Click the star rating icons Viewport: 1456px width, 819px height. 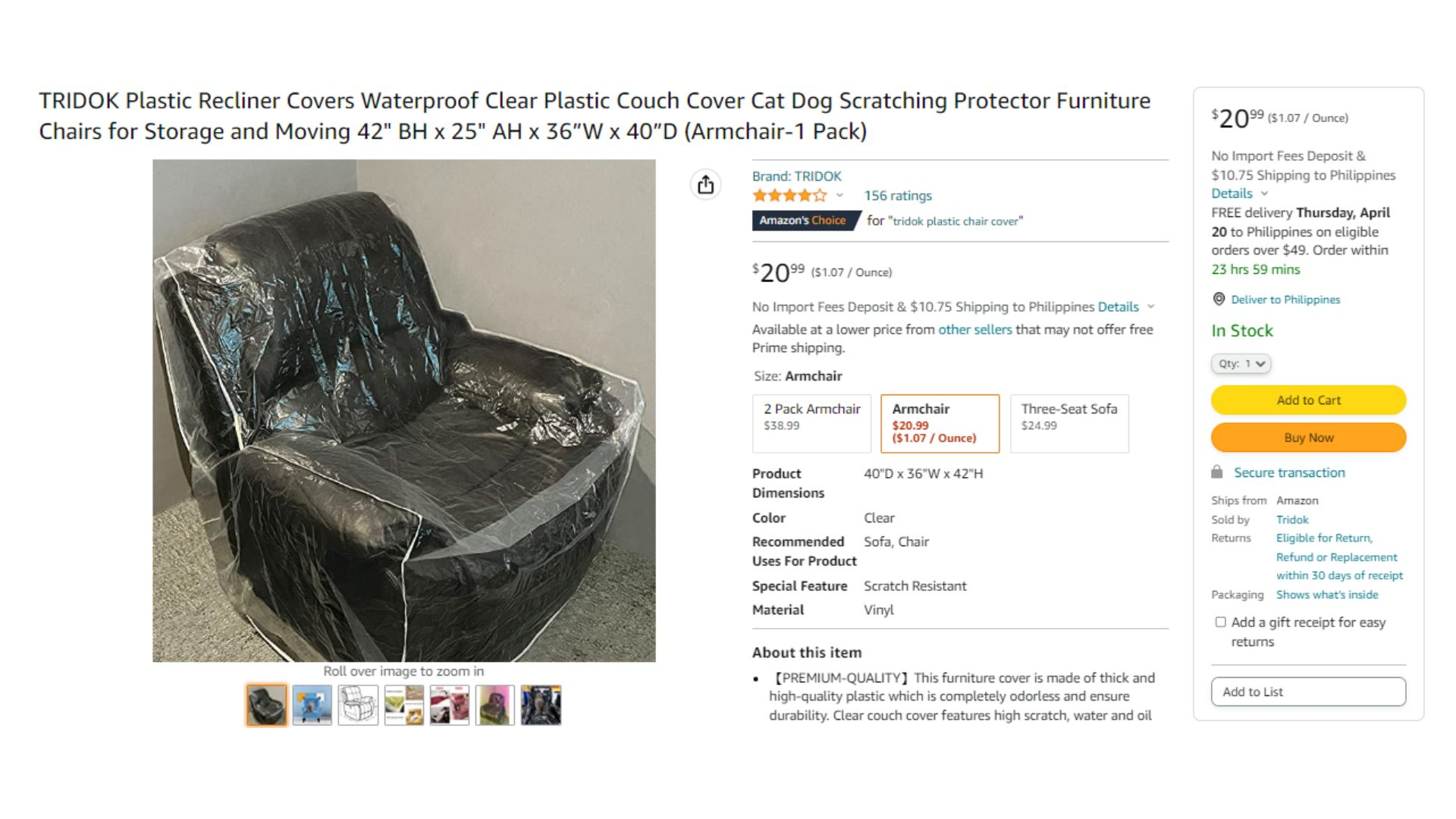[789, 196]
